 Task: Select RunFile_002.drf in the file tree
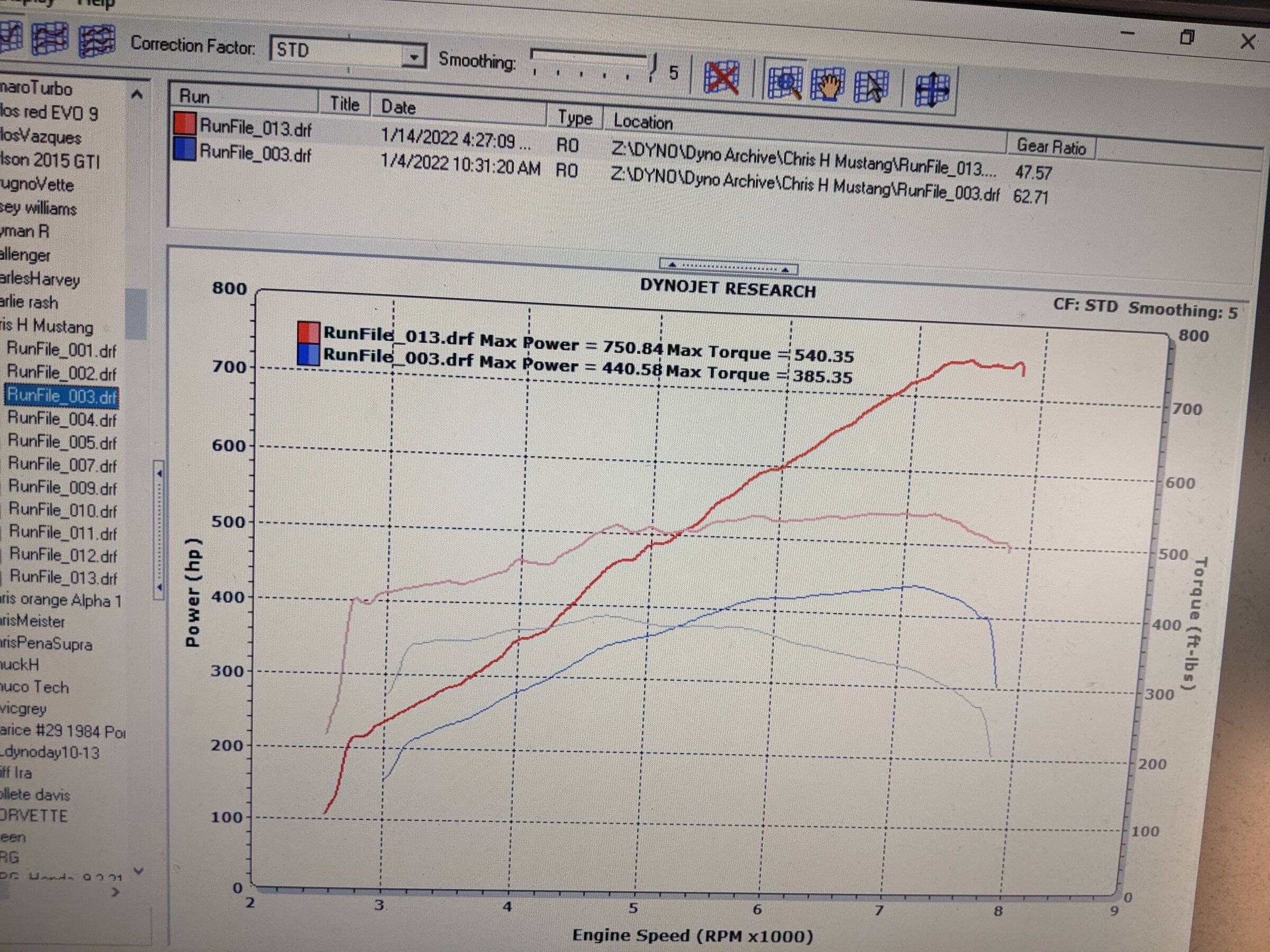pos(62,372)
